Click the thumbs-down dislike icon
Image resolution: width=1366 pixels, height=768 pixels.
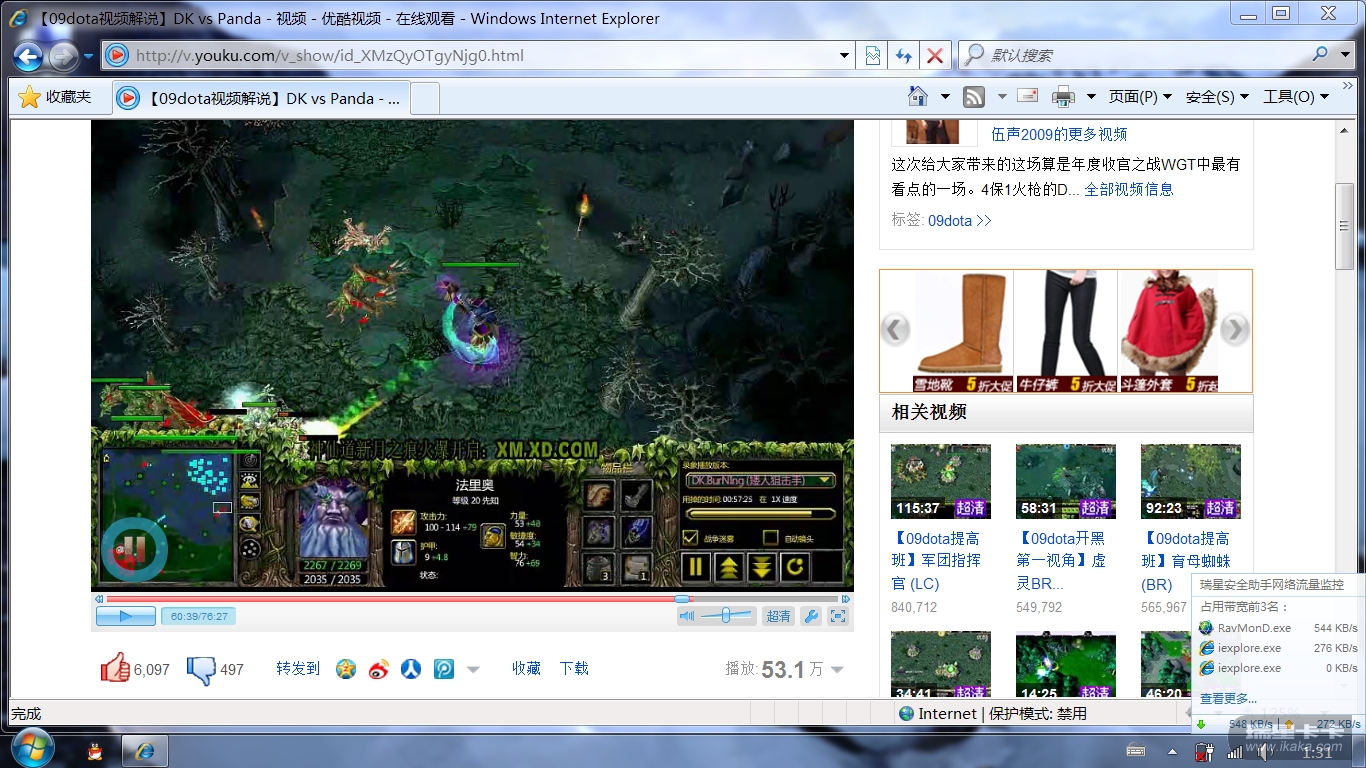point(201,669)
